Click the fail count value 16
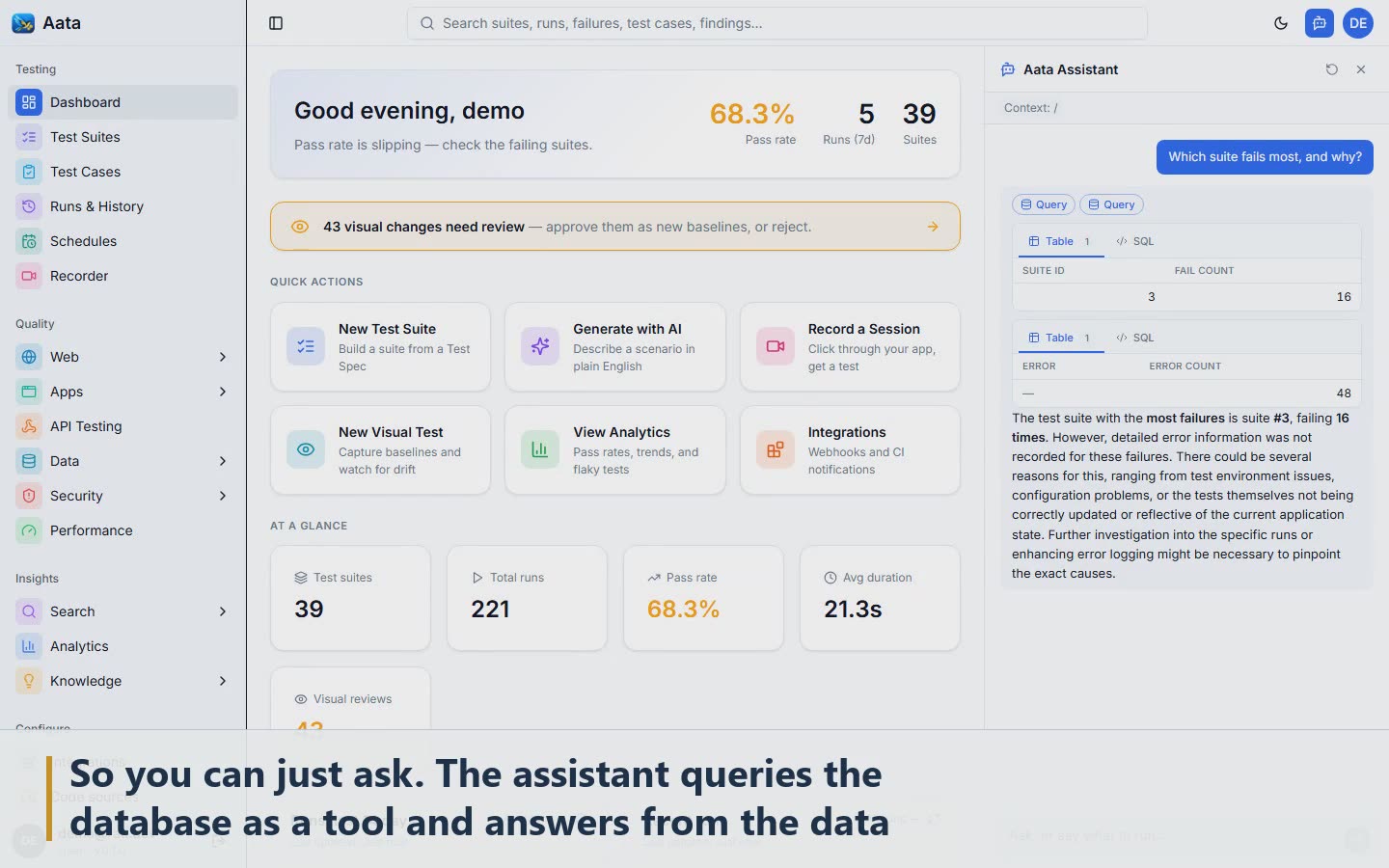 tap(1344, 297)
